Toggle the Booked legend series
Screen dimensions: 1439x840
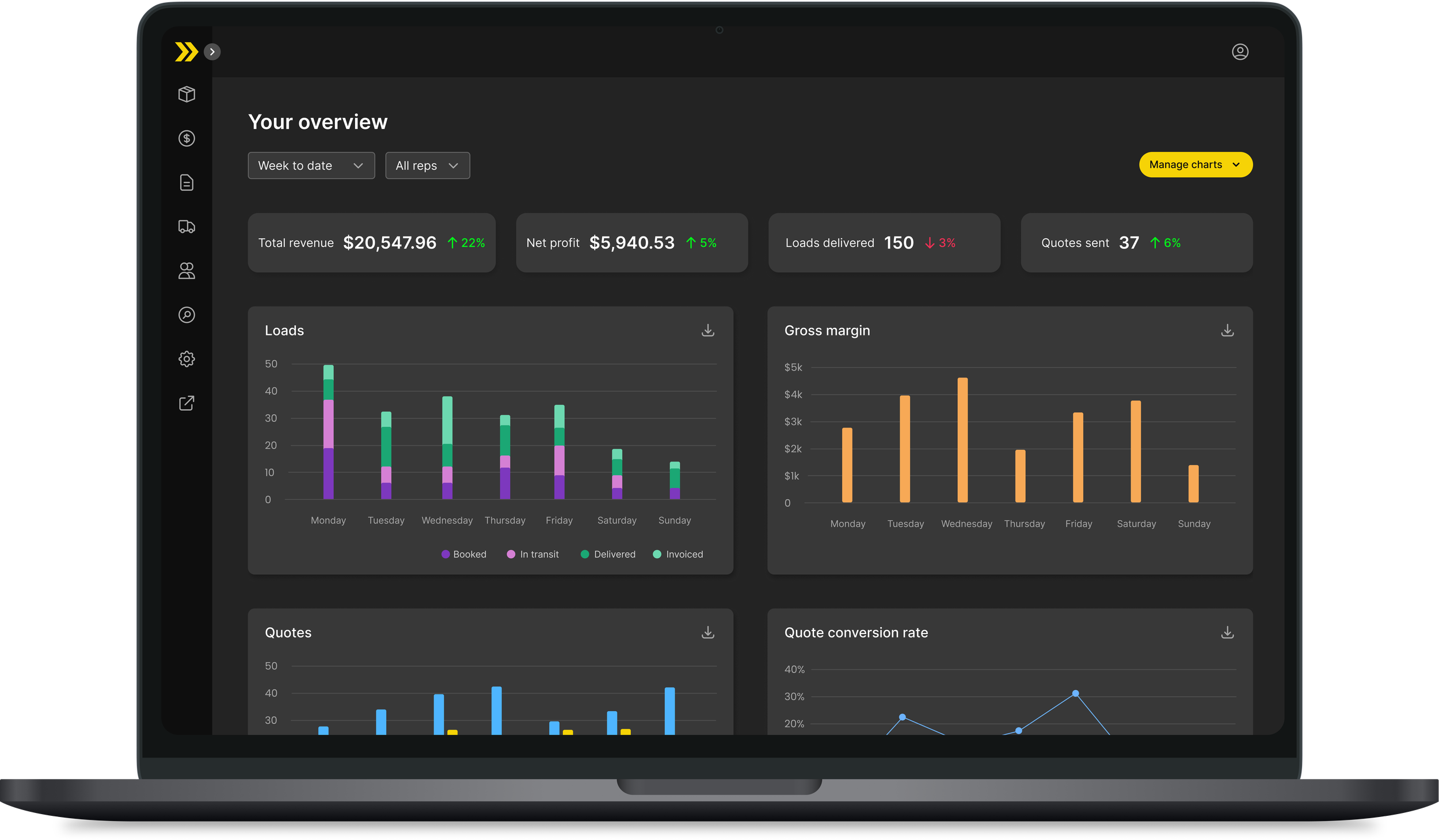pyautogui.click(x=464, y=554)
